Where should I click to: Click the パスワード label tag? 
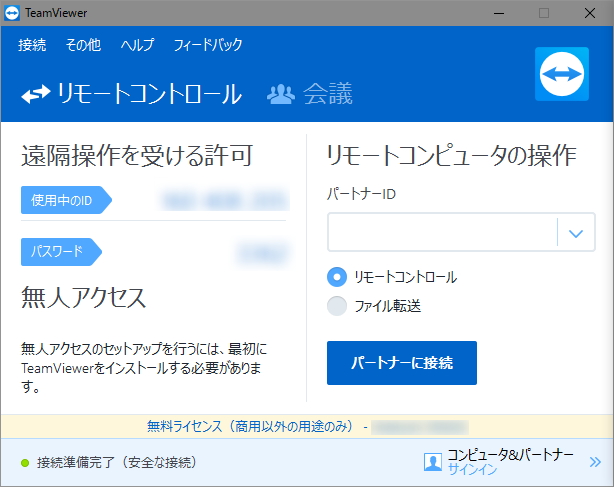pos(61,252)
